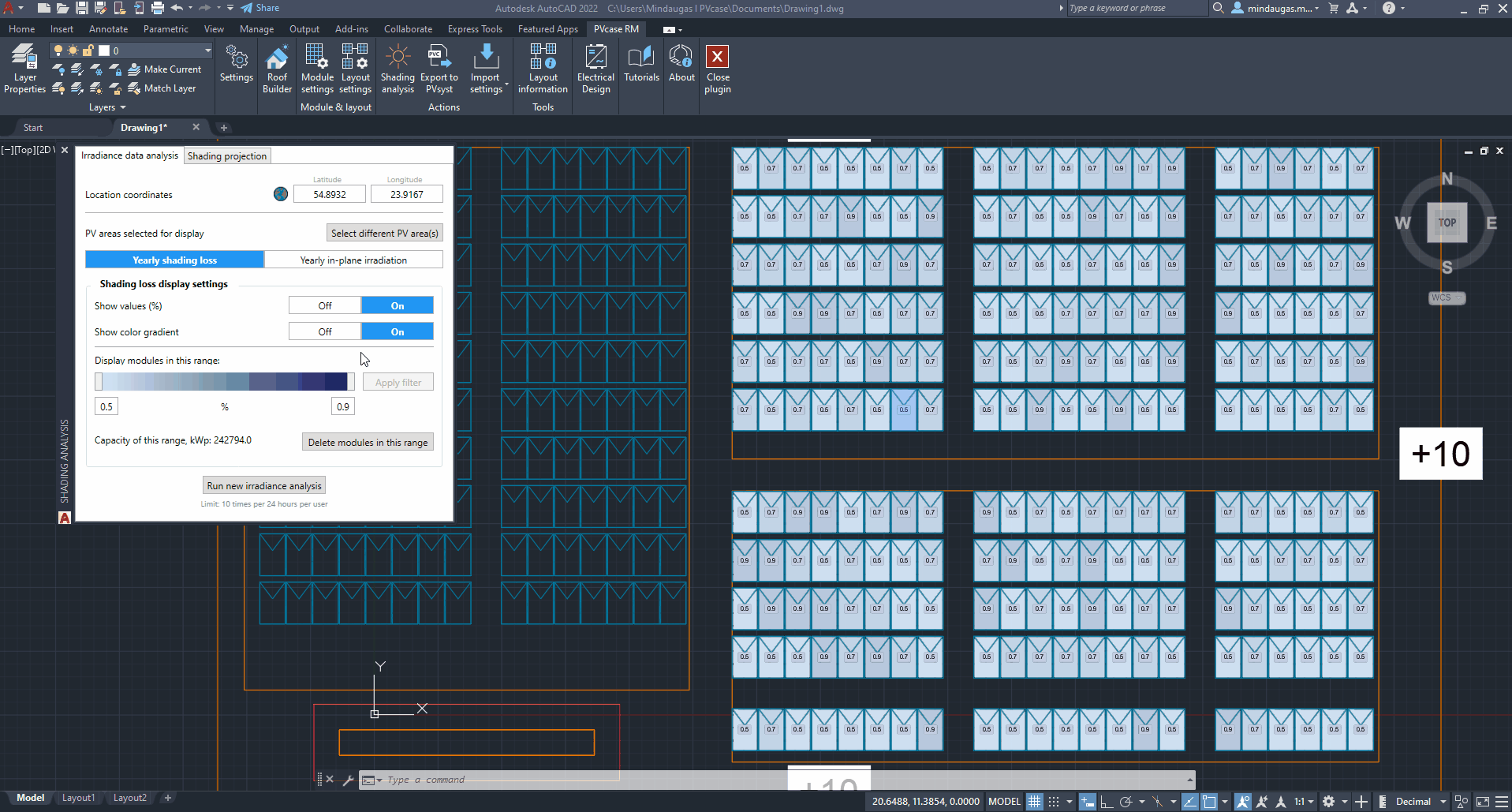
Task: Open Electrical Design tool
Action: click(595, 69)
